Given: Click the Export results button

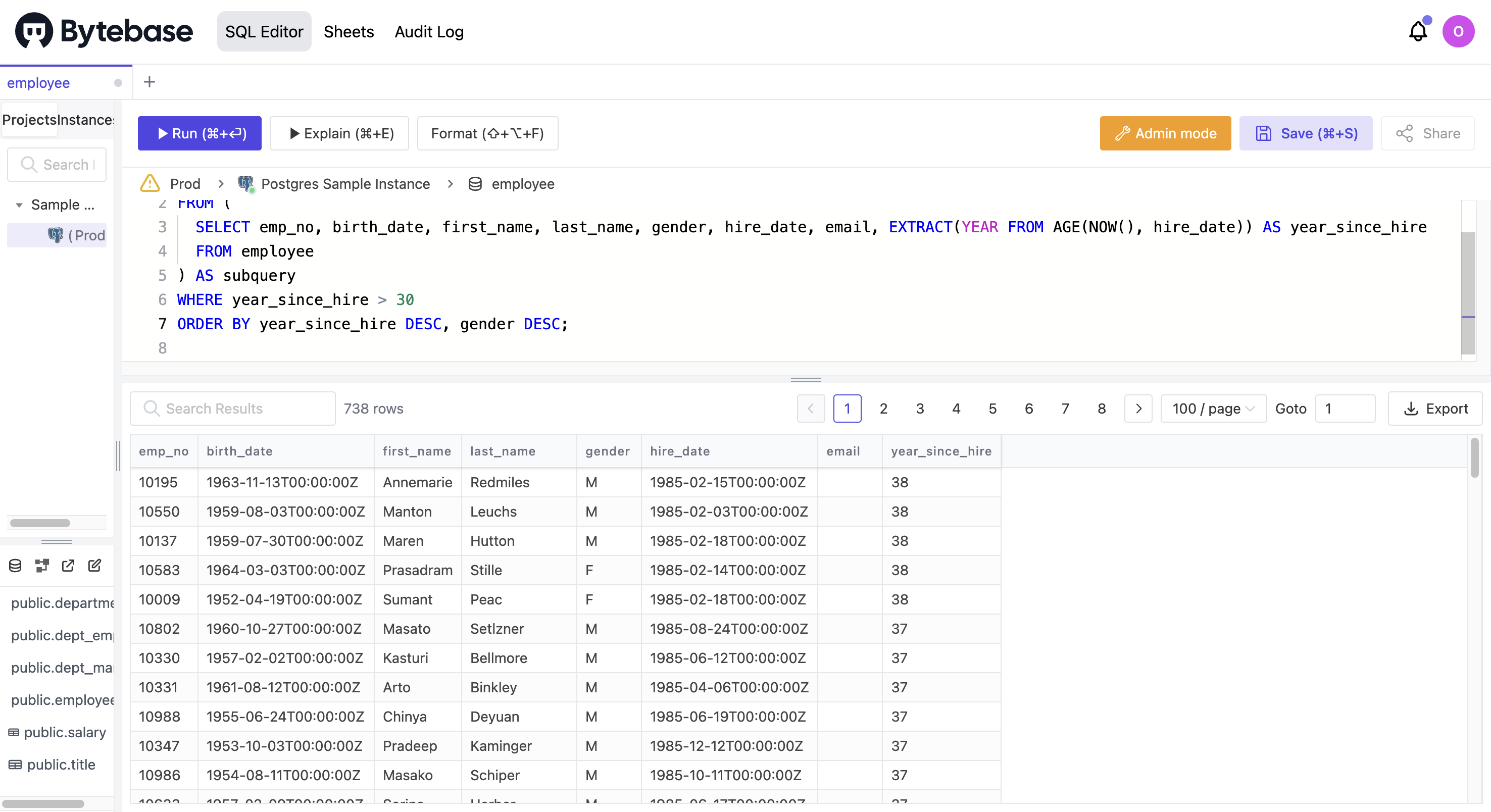Looking at the screenshot, I should click(x=1435, y=408).
